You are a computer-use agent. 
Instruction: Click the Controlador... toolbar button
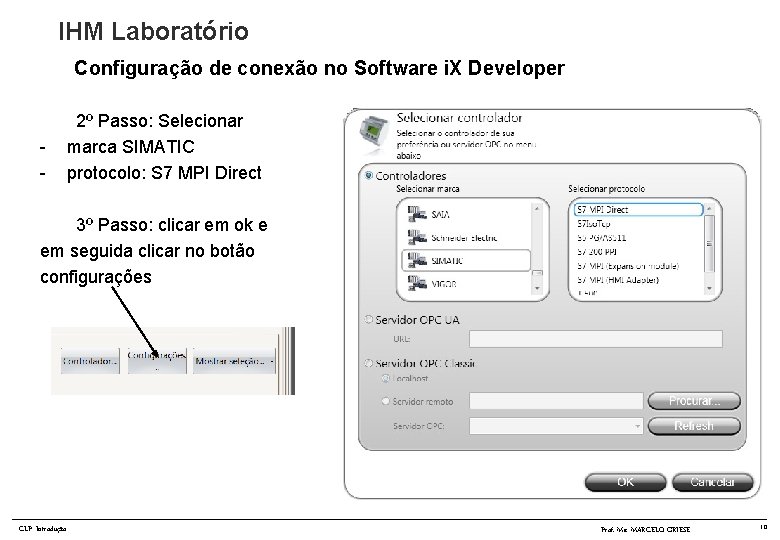(90, 361)
